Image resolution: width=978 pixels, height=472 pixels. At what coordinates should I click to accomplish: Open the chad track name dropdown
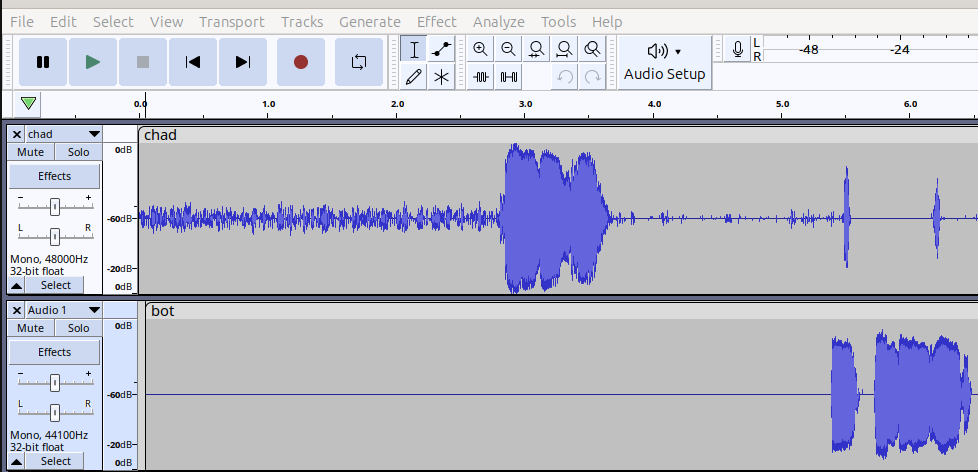(94, 134)
